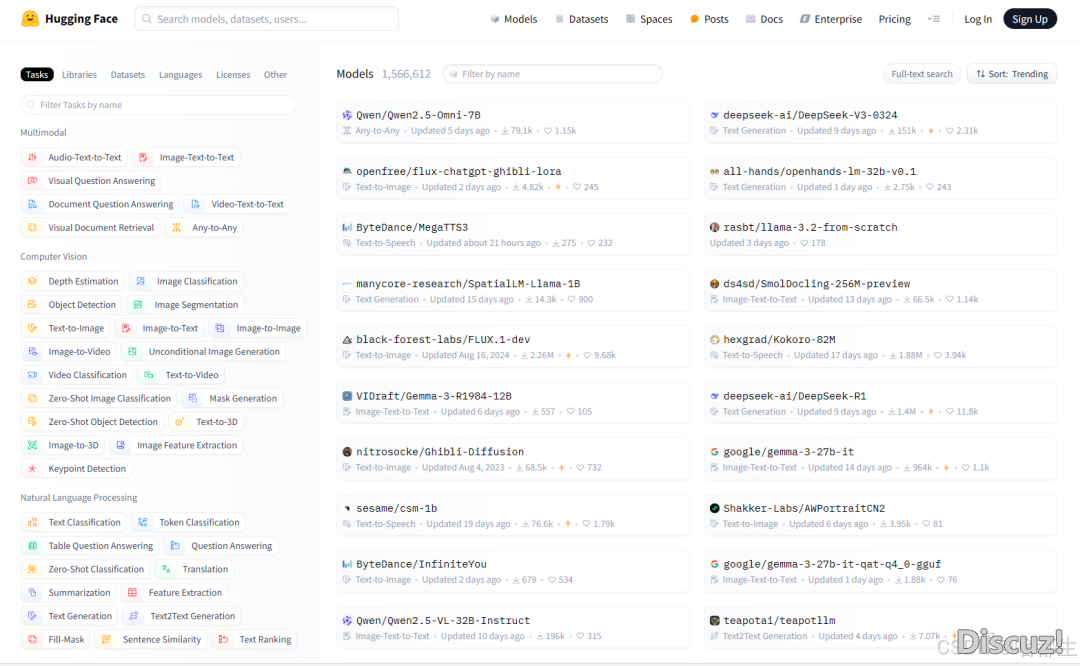Open Docs in the top navigation
1080x666 pixels.
pyautogui.click(x=764, y=19)
